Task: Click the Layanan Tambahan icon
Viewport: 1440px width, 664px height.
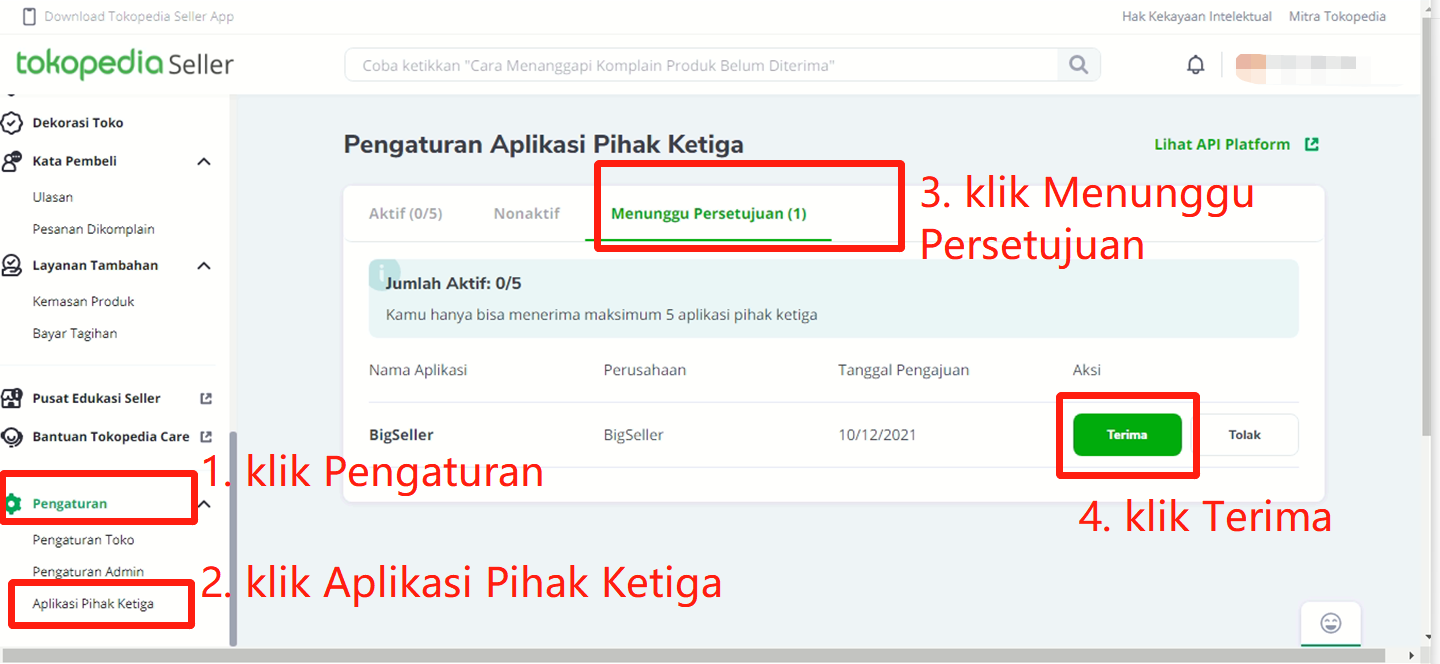Action: (12, 265)
